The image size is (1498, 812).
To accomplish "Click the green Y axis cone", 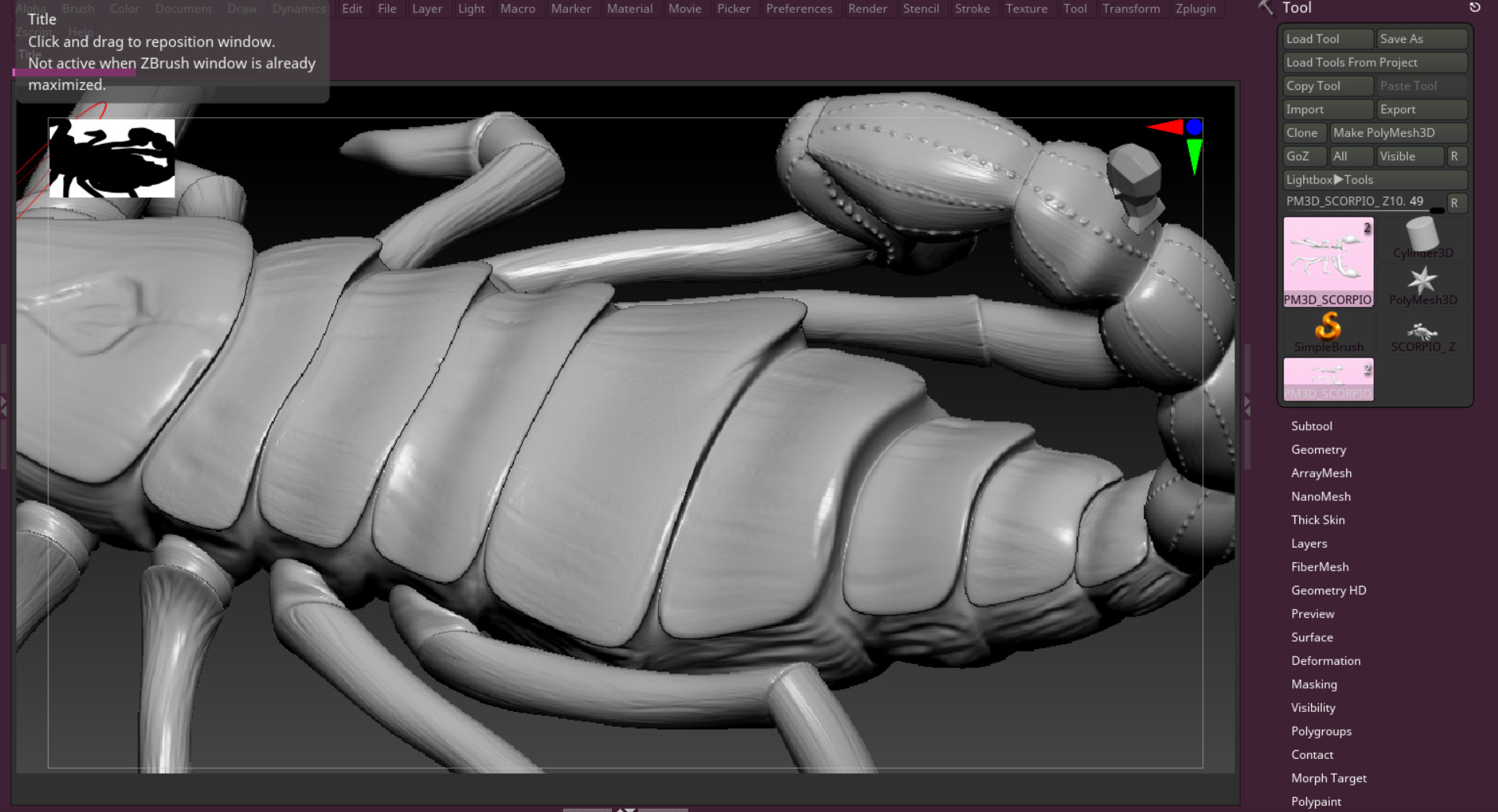I will click(x=1194, y=156).
